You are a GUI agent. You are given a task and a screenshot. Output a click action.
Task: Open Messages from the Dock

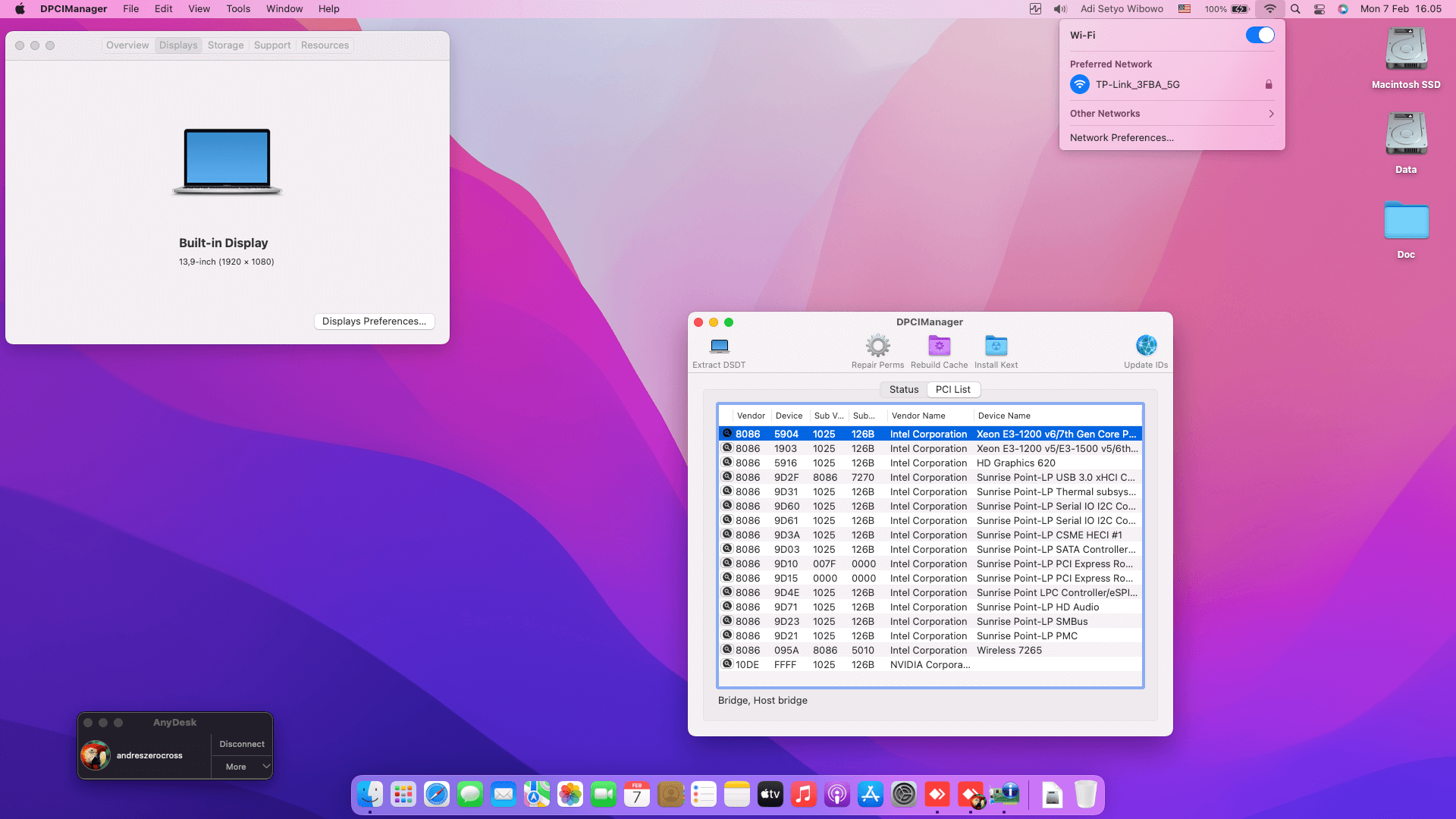click(470, 794)
